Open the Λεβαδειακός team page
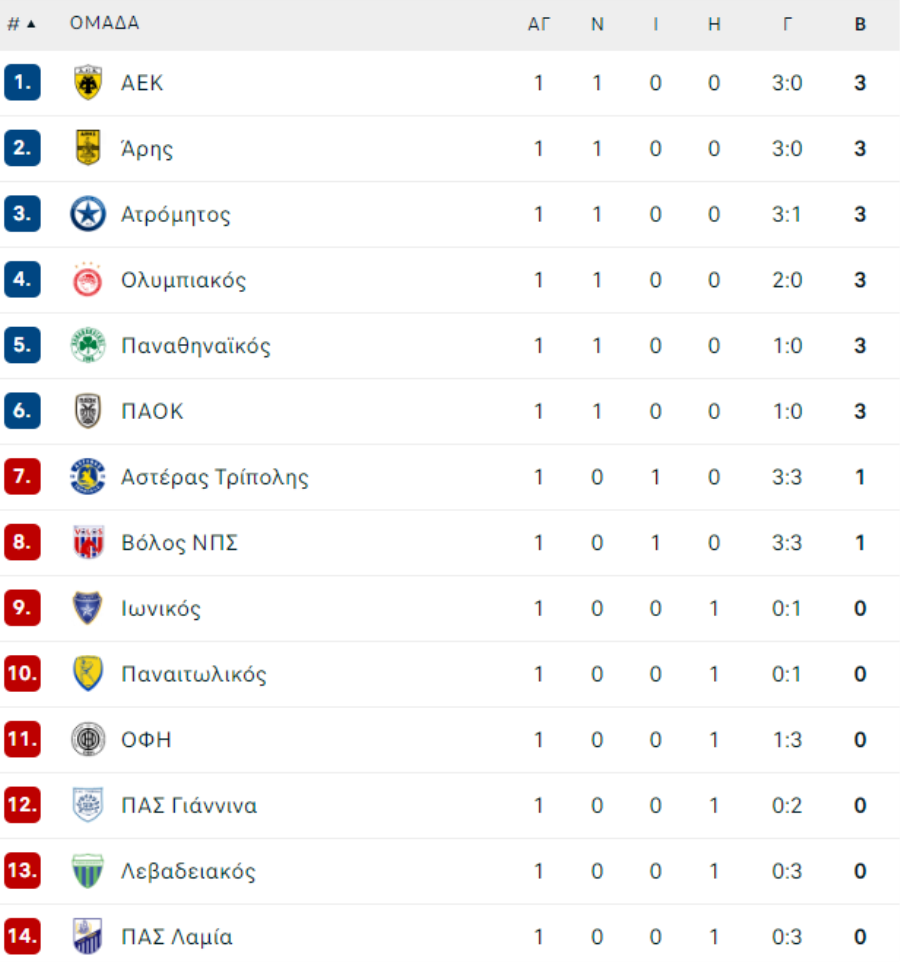Image resolution: width=900 pixels, height=962 pixels. 188,871
